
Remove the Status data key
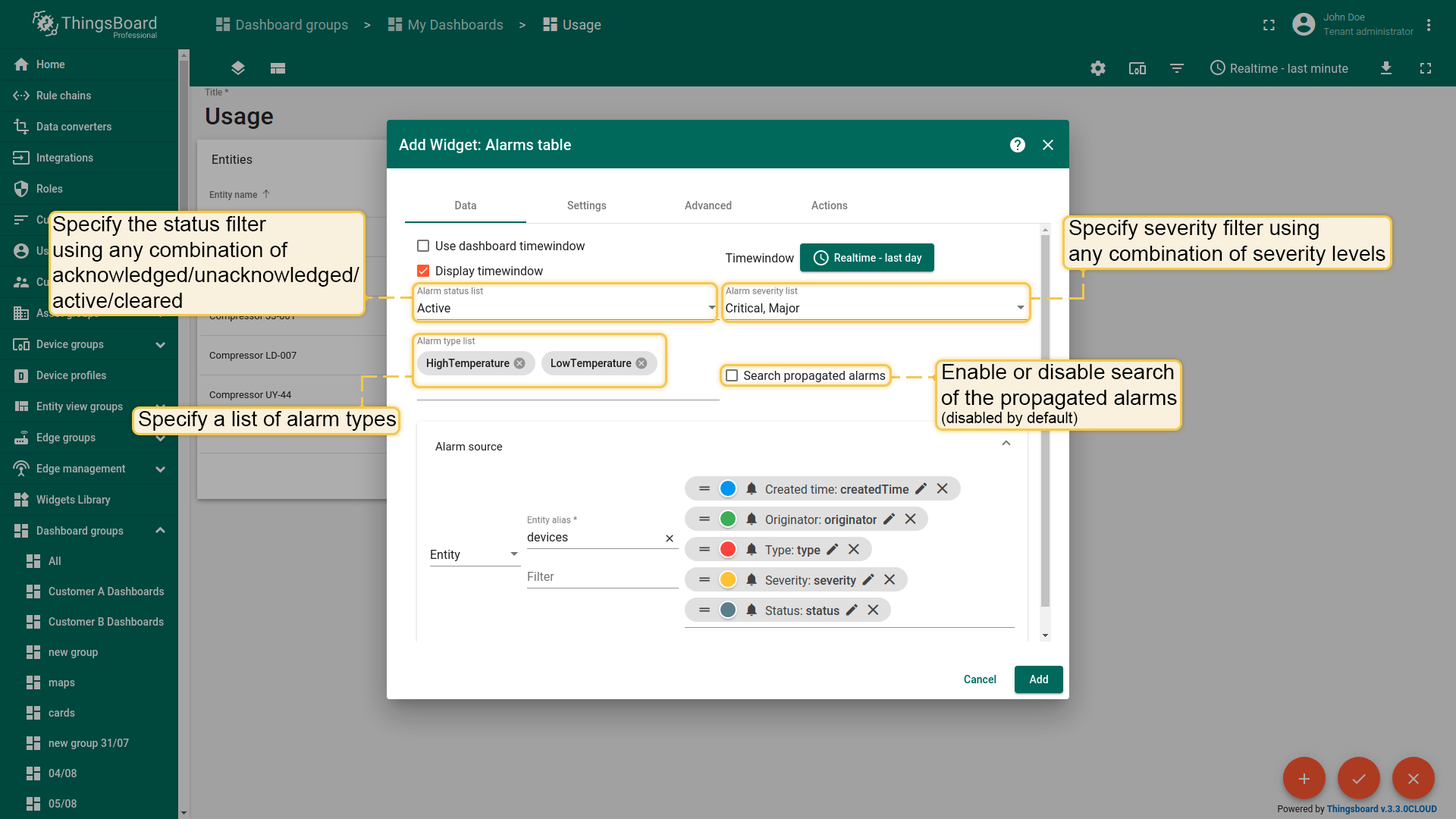[x=874, y=610]
